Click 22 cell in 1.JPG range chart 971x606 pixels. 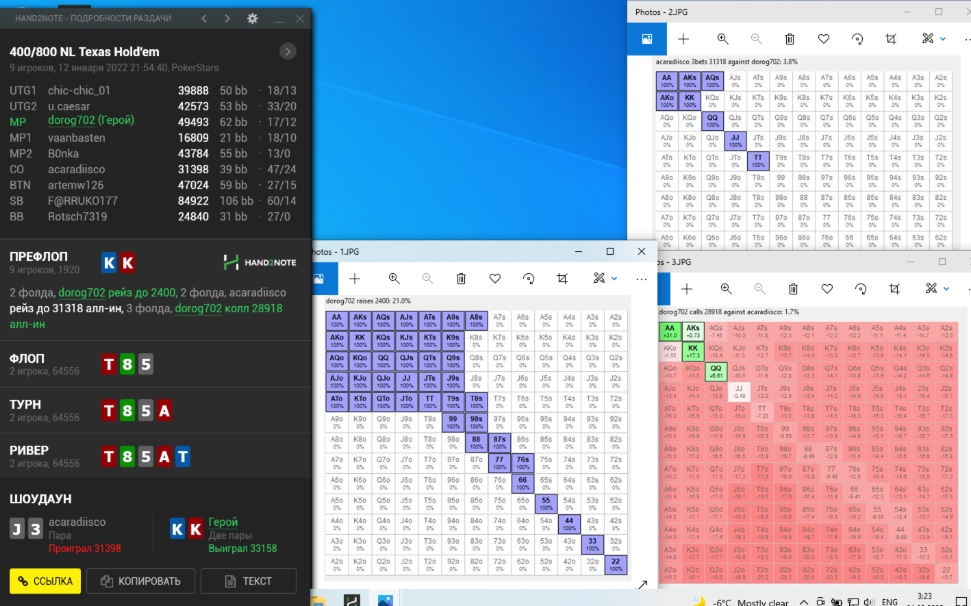pyautogui.click(x=615, y=565)
